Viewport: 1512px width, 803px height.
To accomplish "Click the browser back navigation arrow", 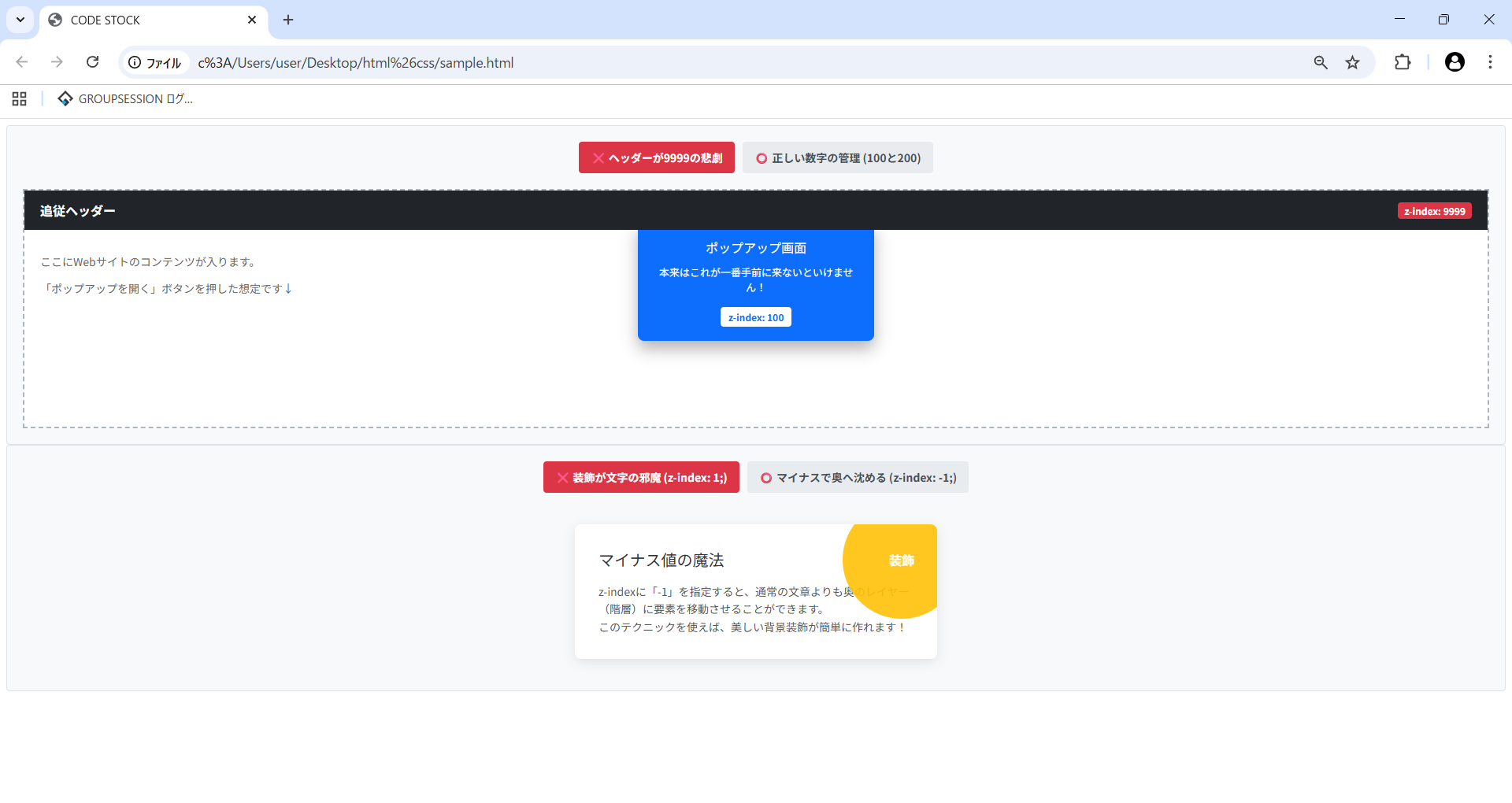I will point(21,62).
